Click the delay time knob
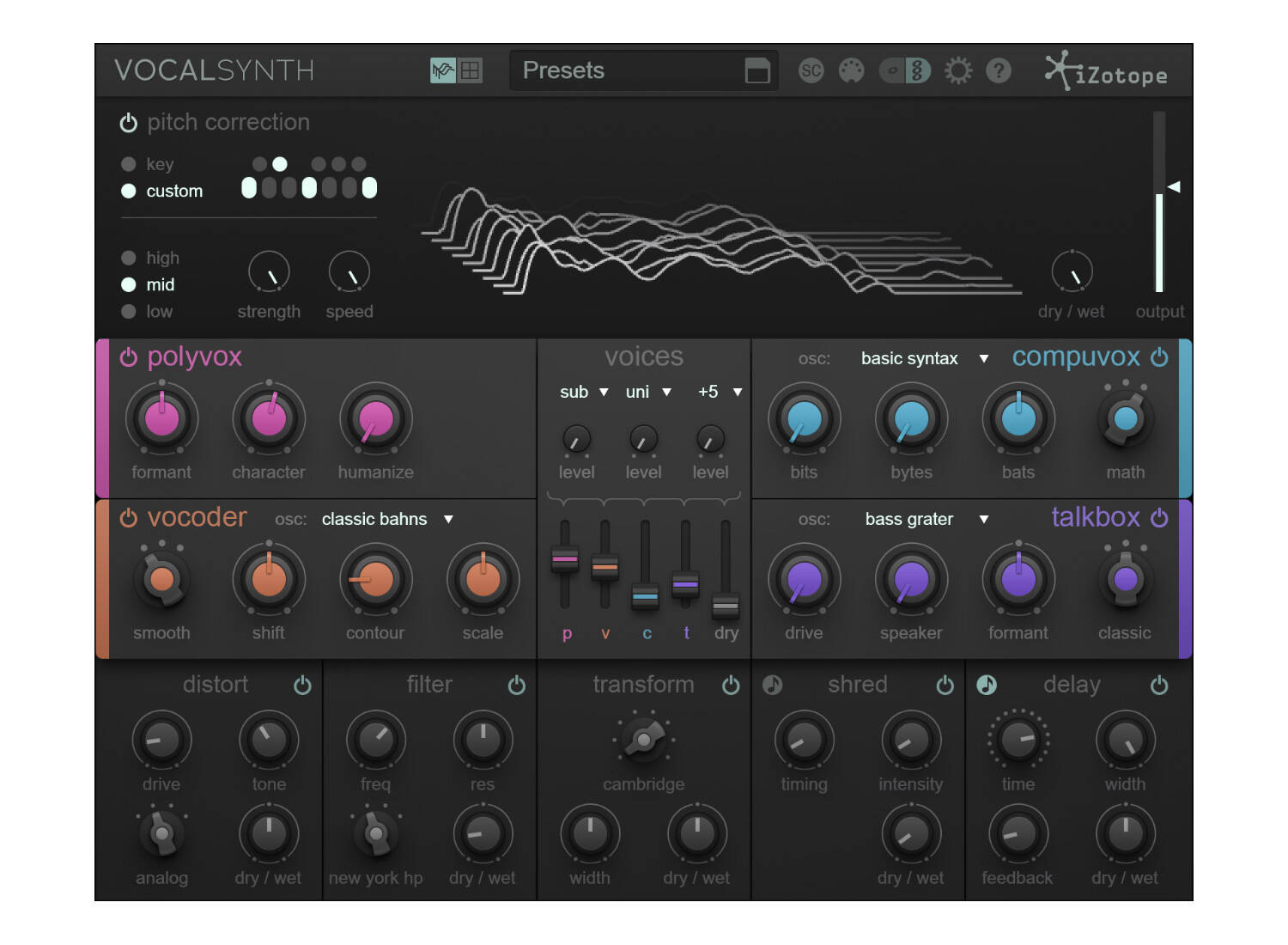1288x945 pixels. pos(1018,740)
